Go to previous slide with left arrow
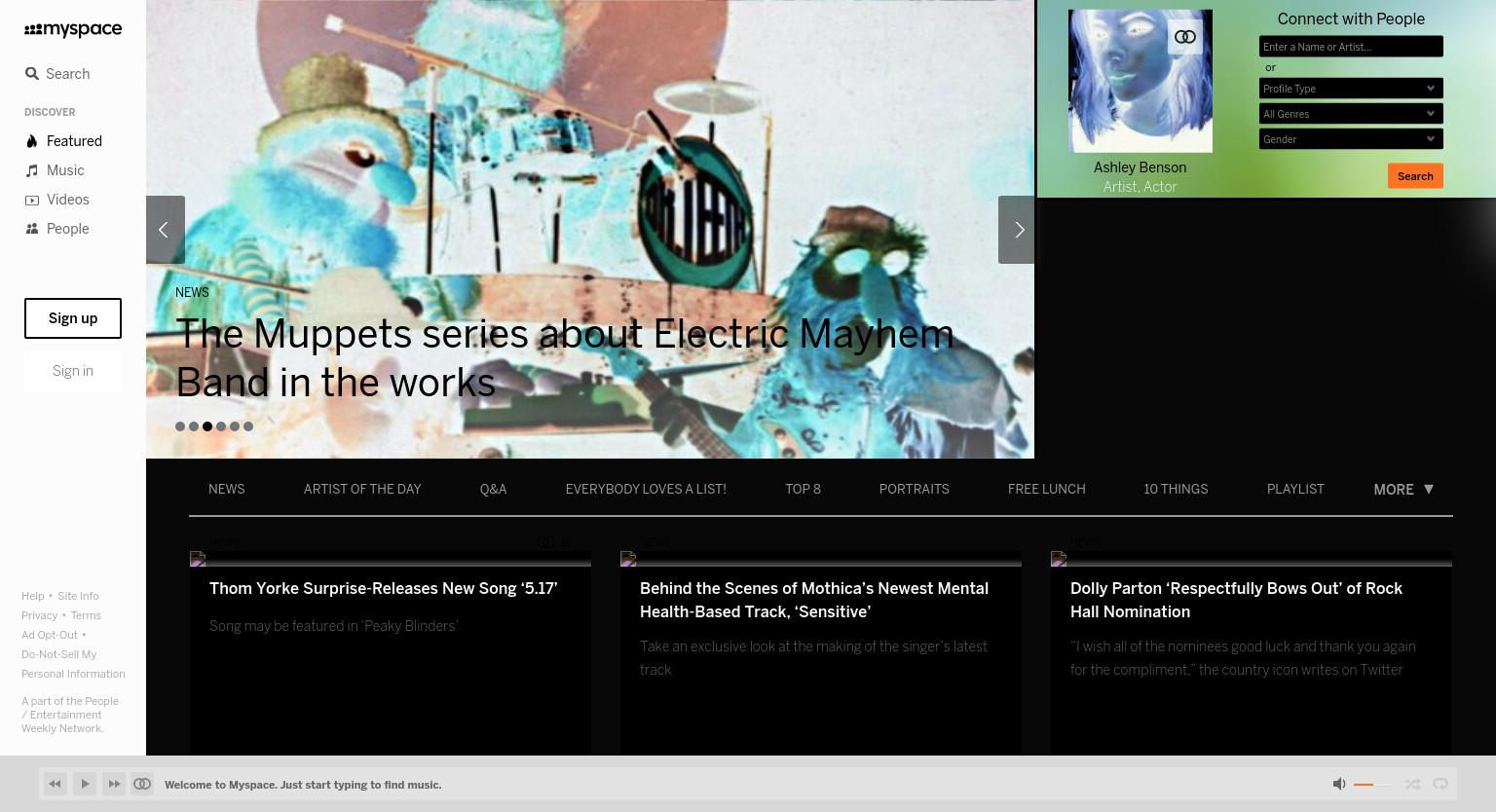This screenshot has height=812, width=1496. pyautogui.click(x=165, y=230)
